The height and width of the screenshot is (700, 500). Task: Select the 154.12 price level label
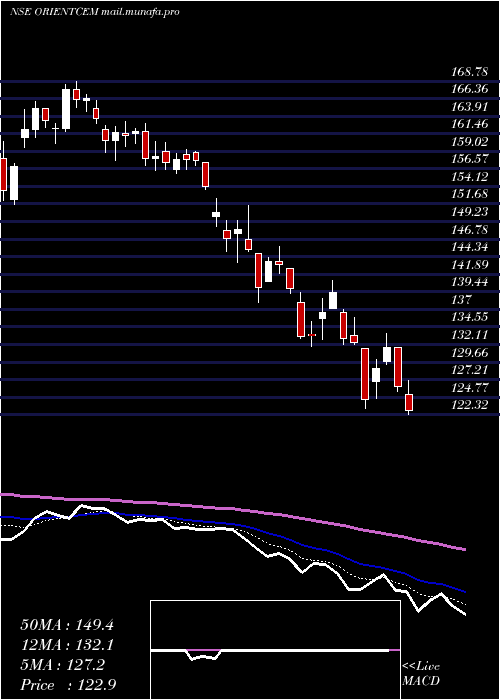point(469,177)
